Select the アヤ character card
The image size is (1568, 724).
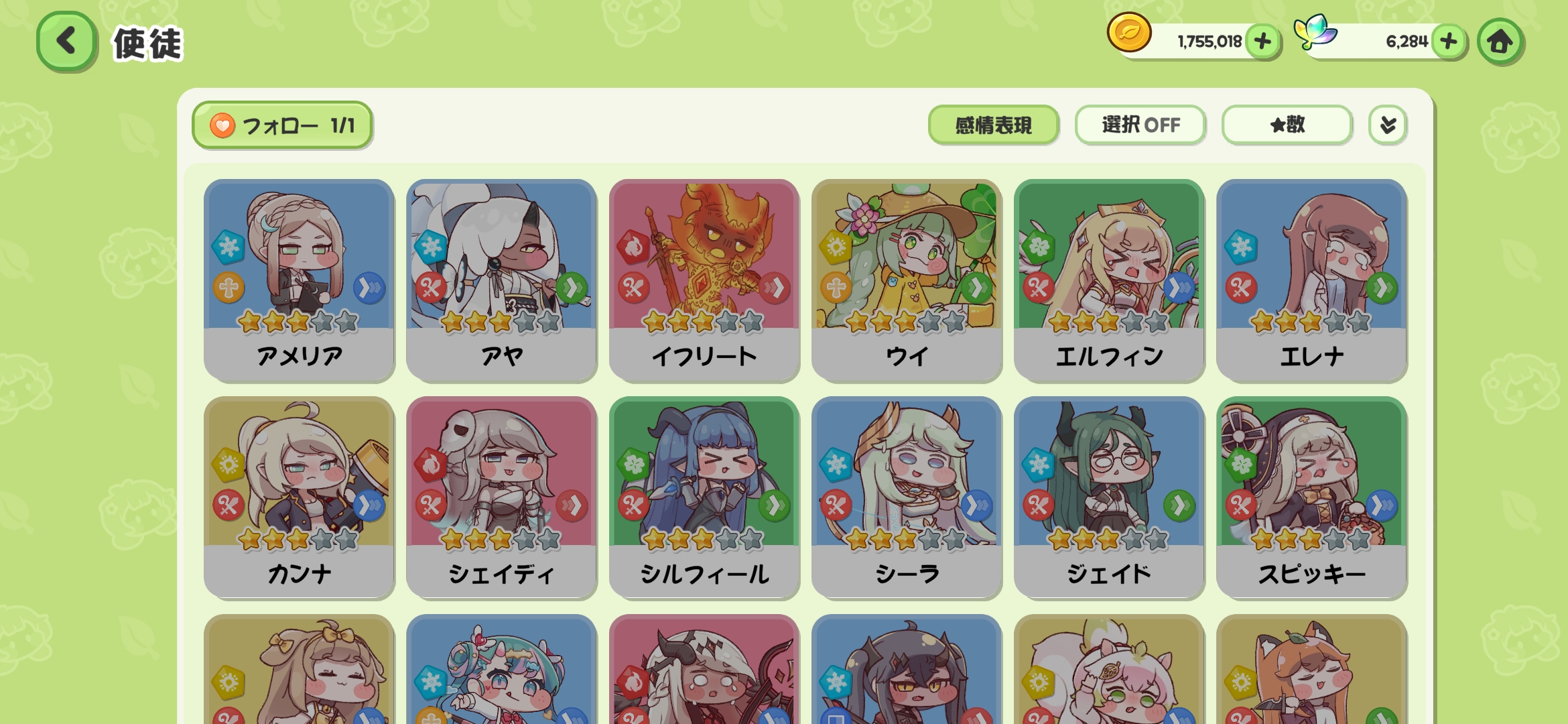501,280
